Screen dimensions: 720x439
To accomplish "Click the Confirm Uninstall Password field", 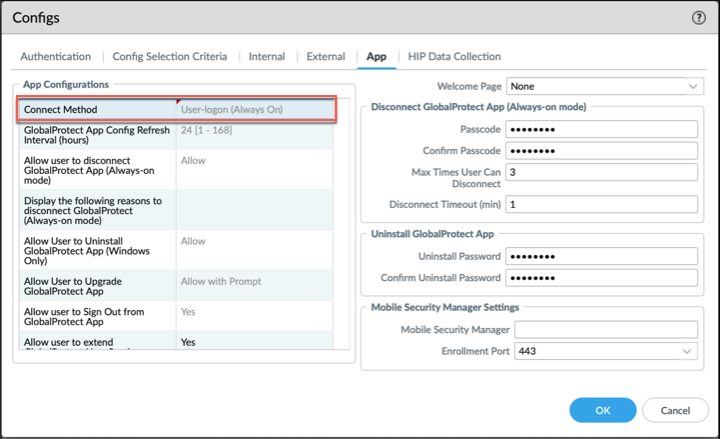I will click(601, 277).
